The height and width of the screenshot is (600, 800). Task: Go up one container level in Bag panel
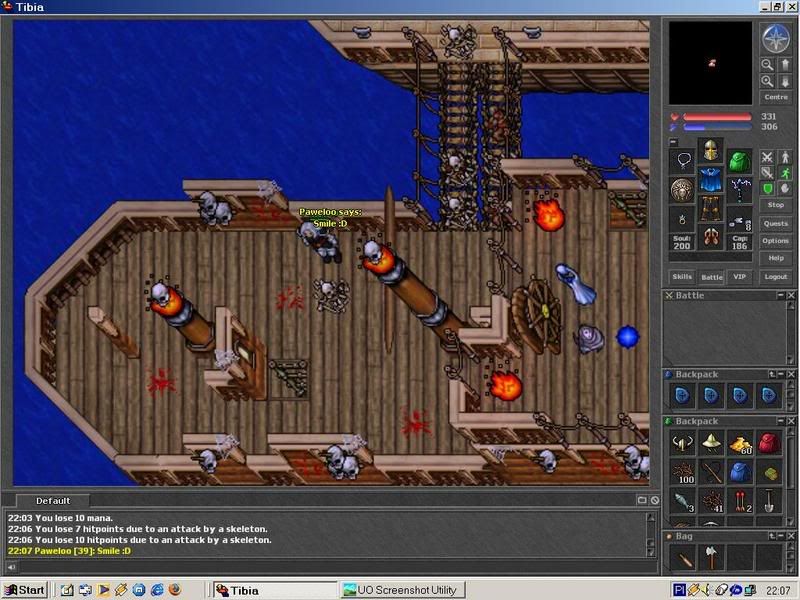coord(772,536)
